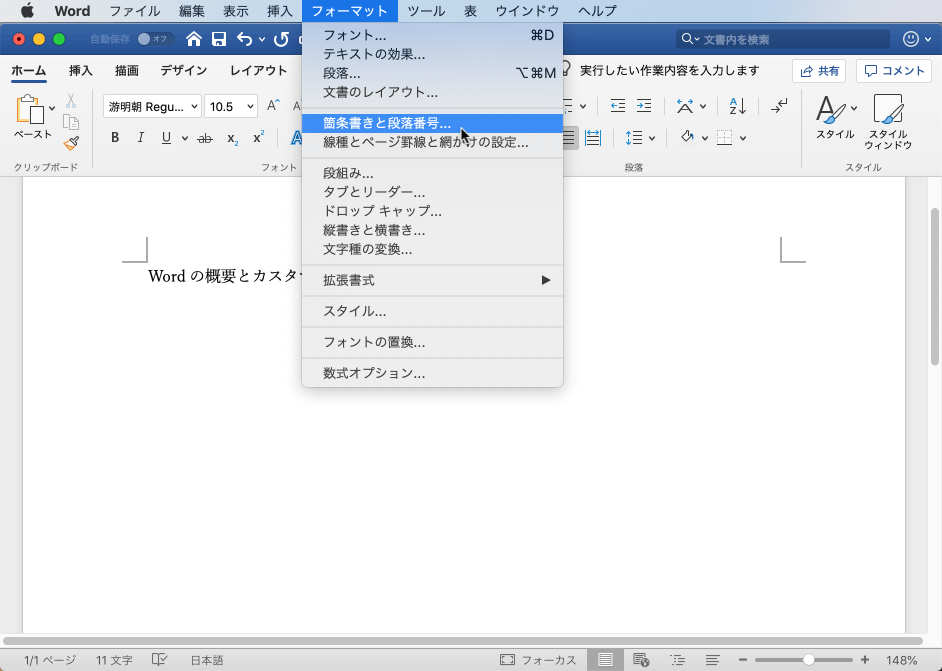942x671 pixels.
Task: Switch to Draft view icon
Action: click(713, 660)
